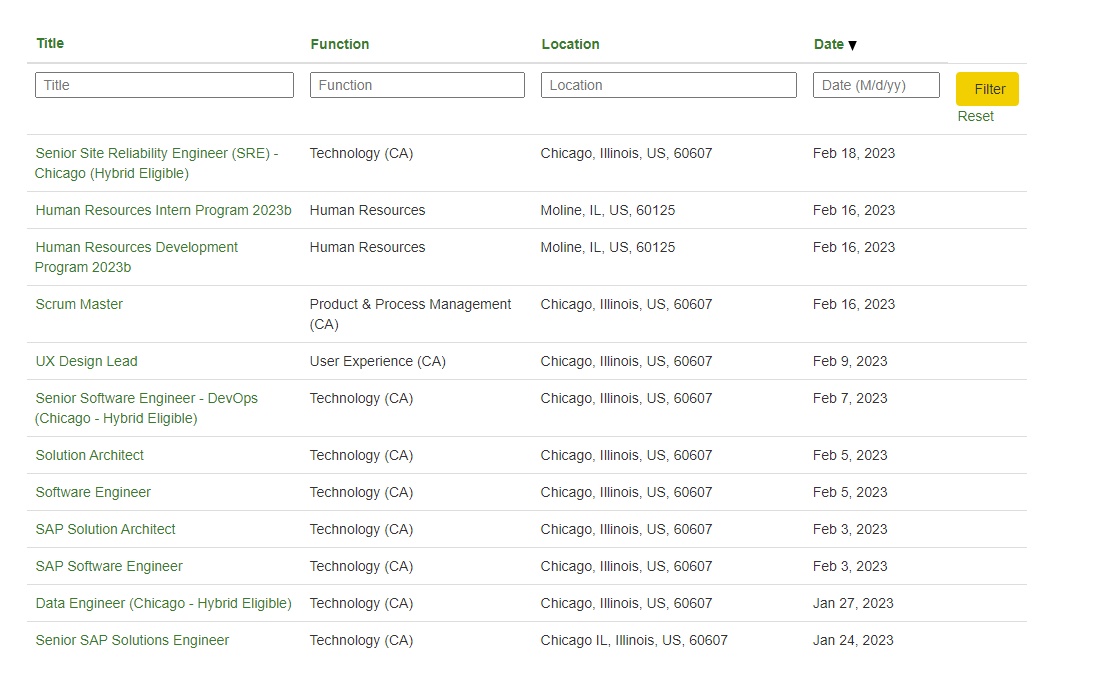Click the yellow Filter button
The width and height of the screenshot is (1093, 673).
(987, 89)
